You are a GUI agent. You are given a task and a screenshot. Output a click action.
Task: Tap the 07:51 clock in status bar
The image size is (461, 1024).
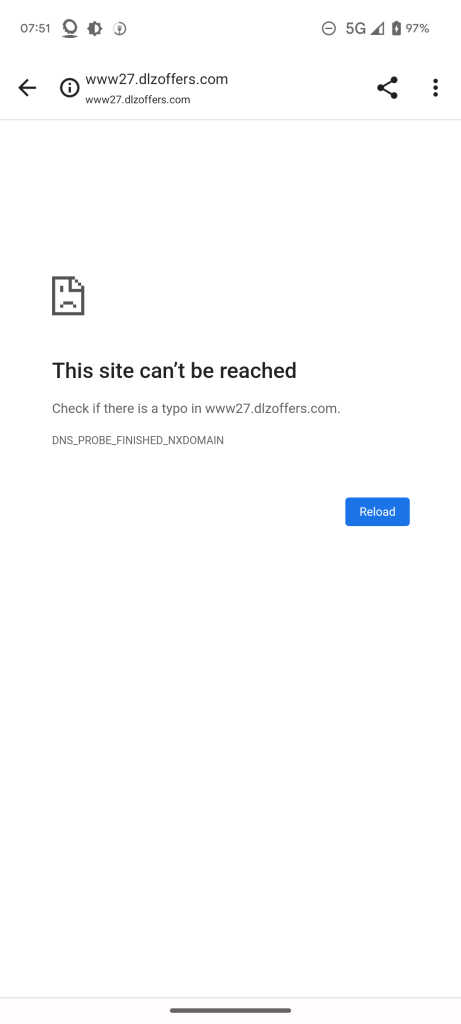tap(35, 28)
